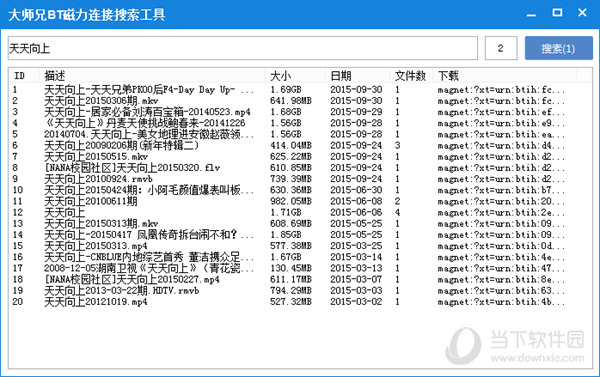This screenshot has height=377, width=600.
Task: Select result 20140704.天天向上-美女地理进安徽赵薇领
Action: tap(149, 134)
